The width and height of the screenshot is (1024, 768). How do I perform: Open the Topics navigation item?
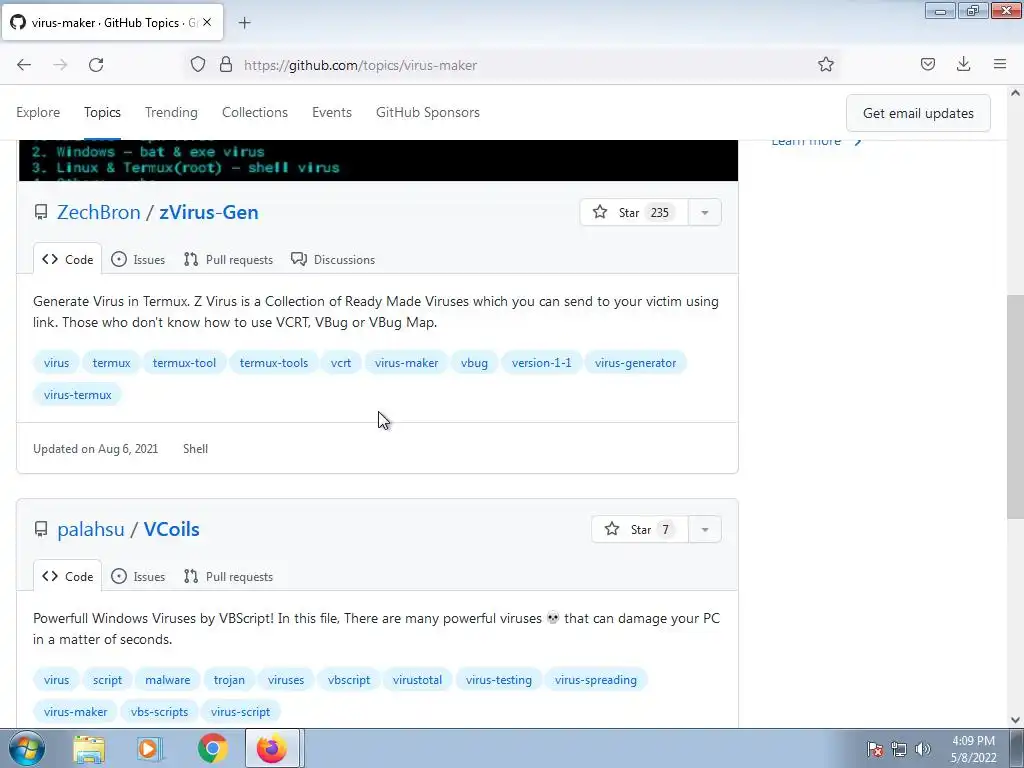tap(103, 112)
